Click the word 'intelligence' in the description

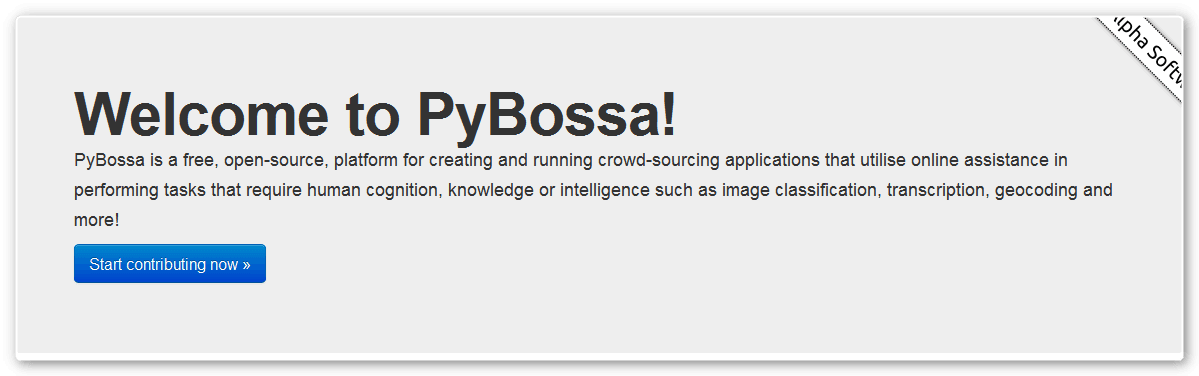tap(605, 190)
